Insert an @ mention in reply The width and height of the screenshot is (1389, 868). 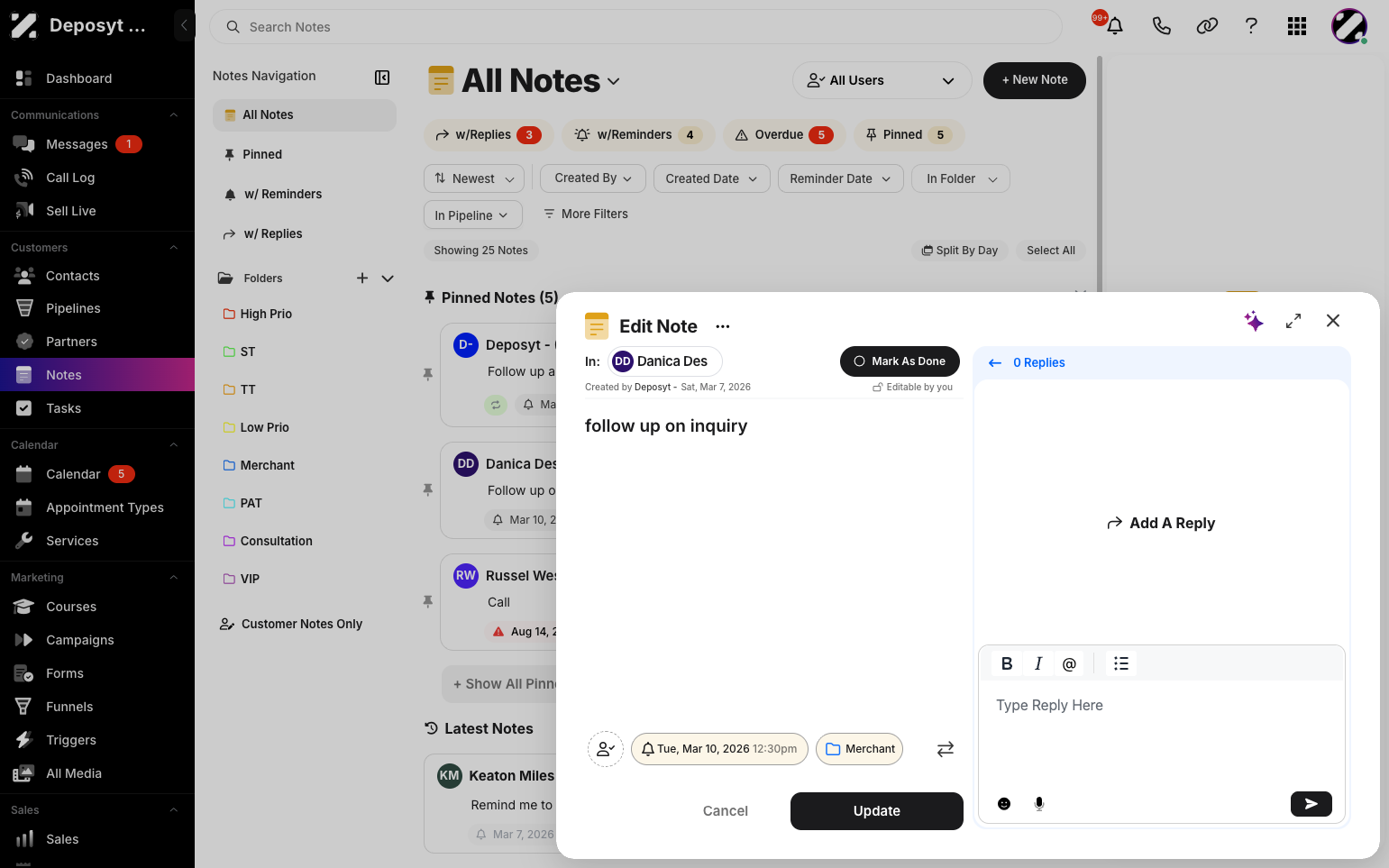pyautogui.click(x=1069, y=663)
